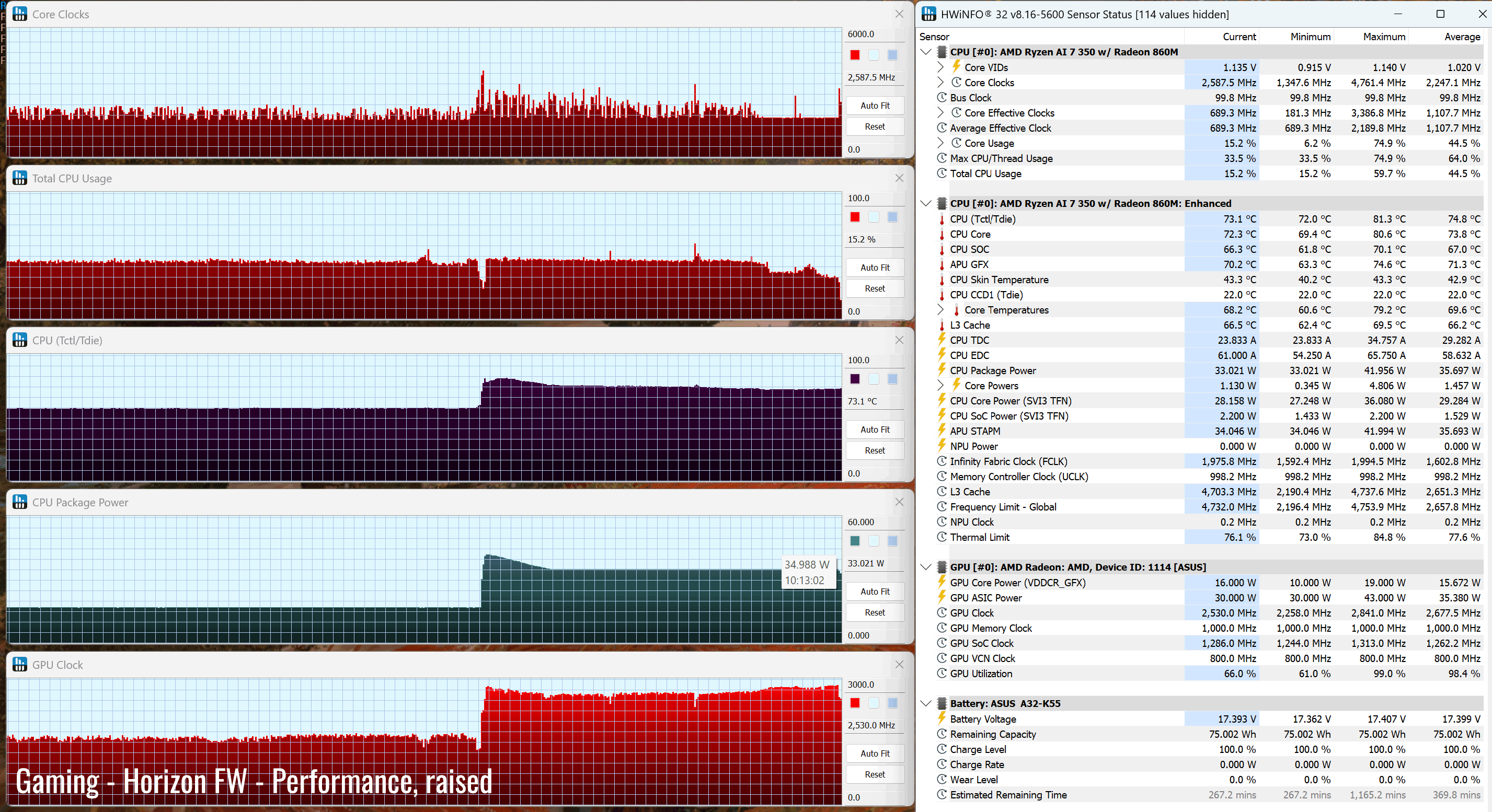Image resolution: width=1492 pixels, height=812 pixels.
Task: Click the lightning icon beside Battery Voltage
Action: click(942, 718)
